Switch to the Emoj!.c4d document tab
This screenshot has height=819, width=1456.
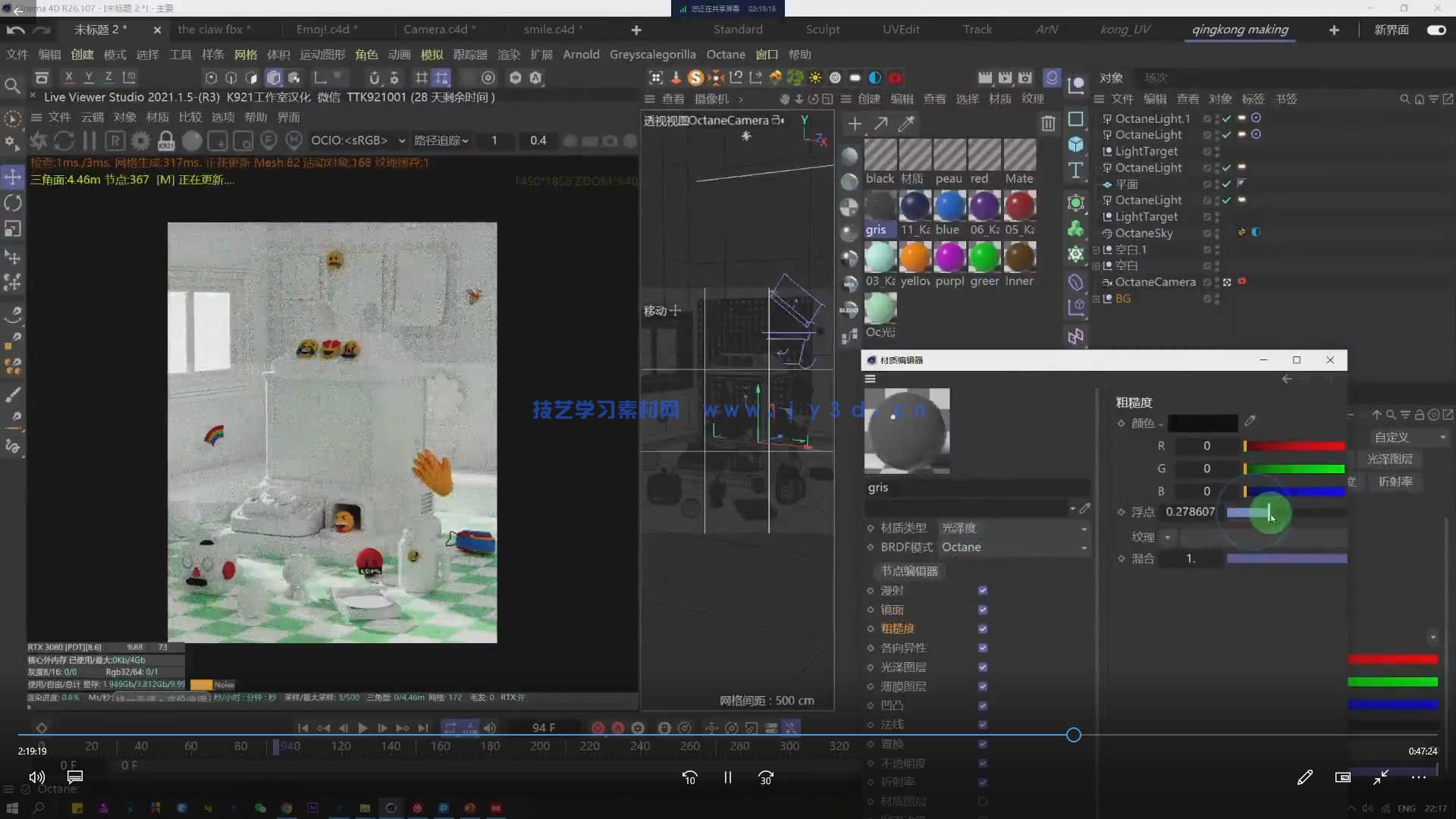click(323, 30)
